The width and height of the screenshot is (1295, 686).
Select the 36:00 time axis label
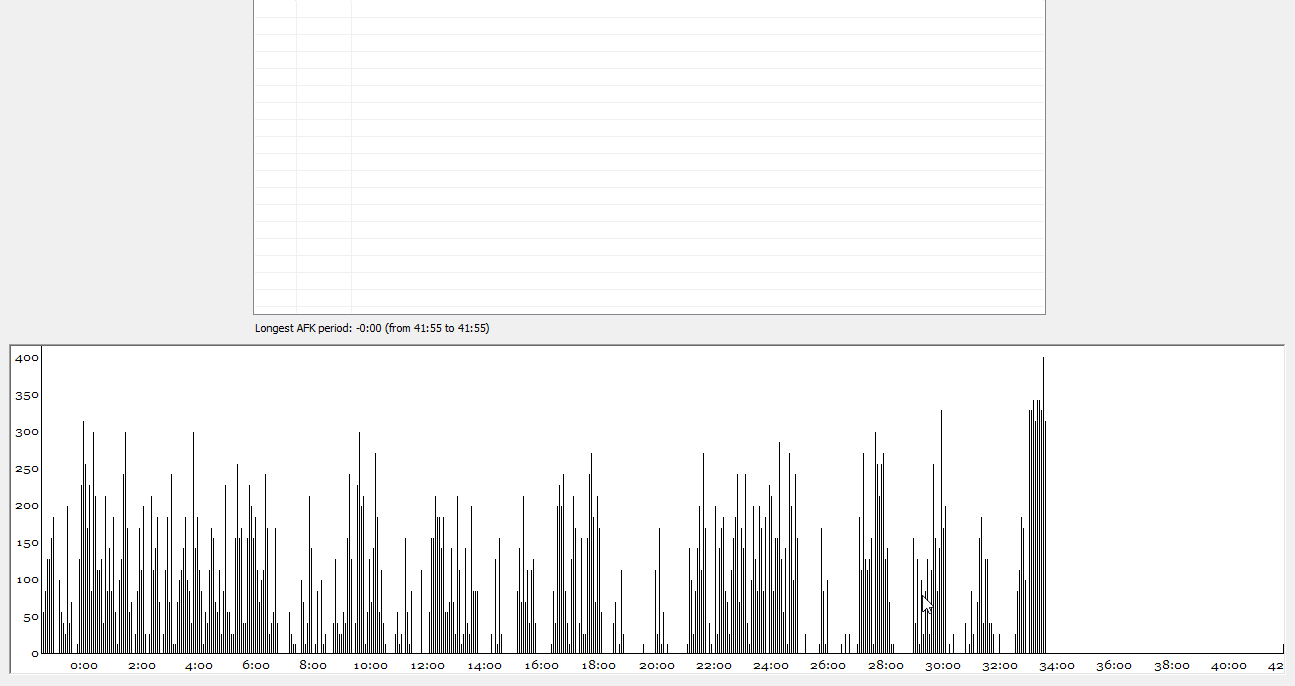coord(1114,666)
